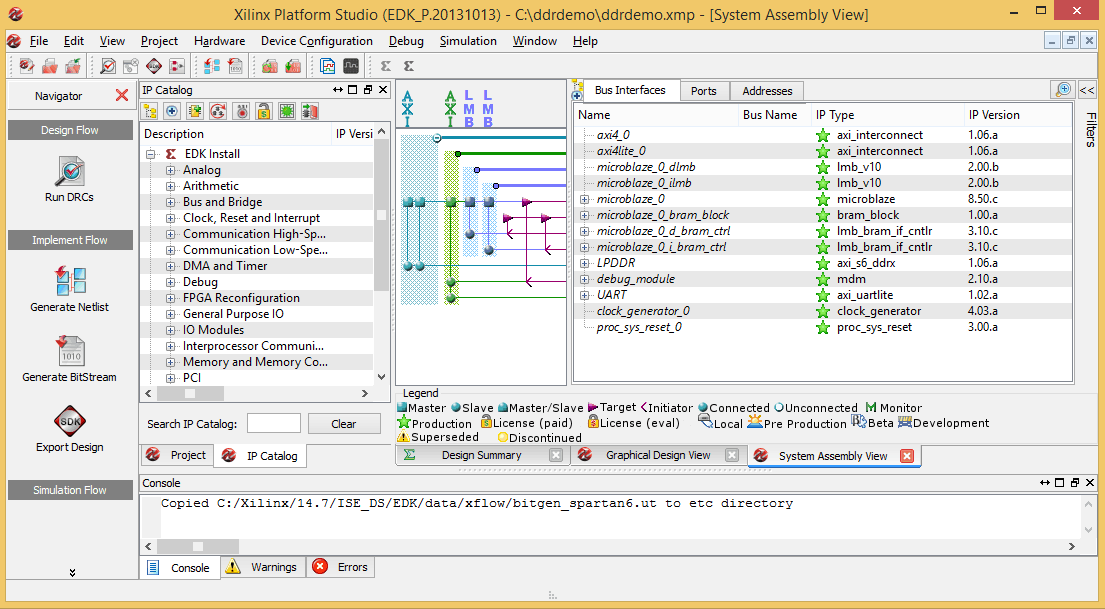Viewport: 1105px width, 609px height.
Task: Select the hierarchy view icon in IP Catalog toolbar
Action: pos(151,110)
